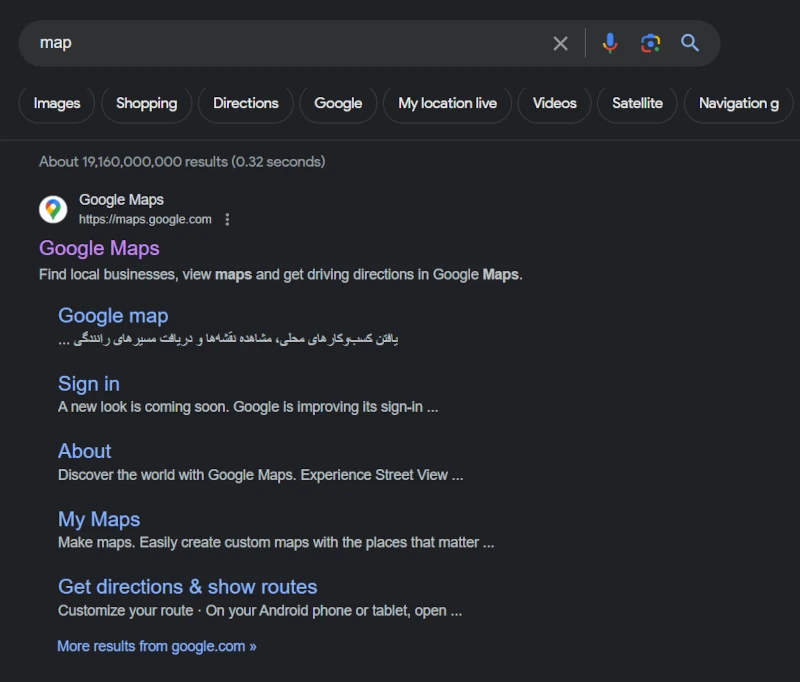Click the Make maps snippet text
This screenshot has width=800, height=682.
pyautogui.click(x=276, y=542)
